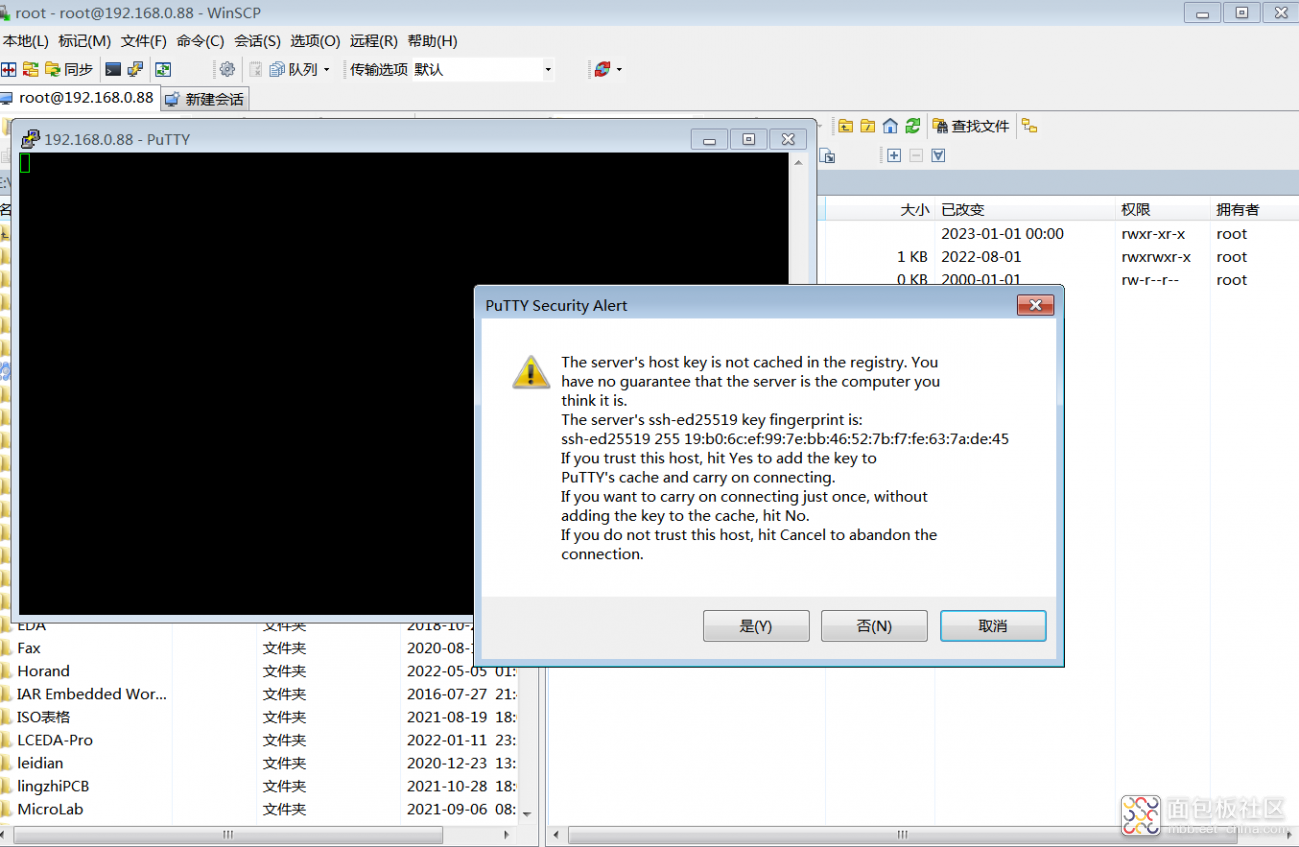Select the IAR Embedded Wor... folder
Viewport: 1299px width, 847px height.
(x=92, y=694)
